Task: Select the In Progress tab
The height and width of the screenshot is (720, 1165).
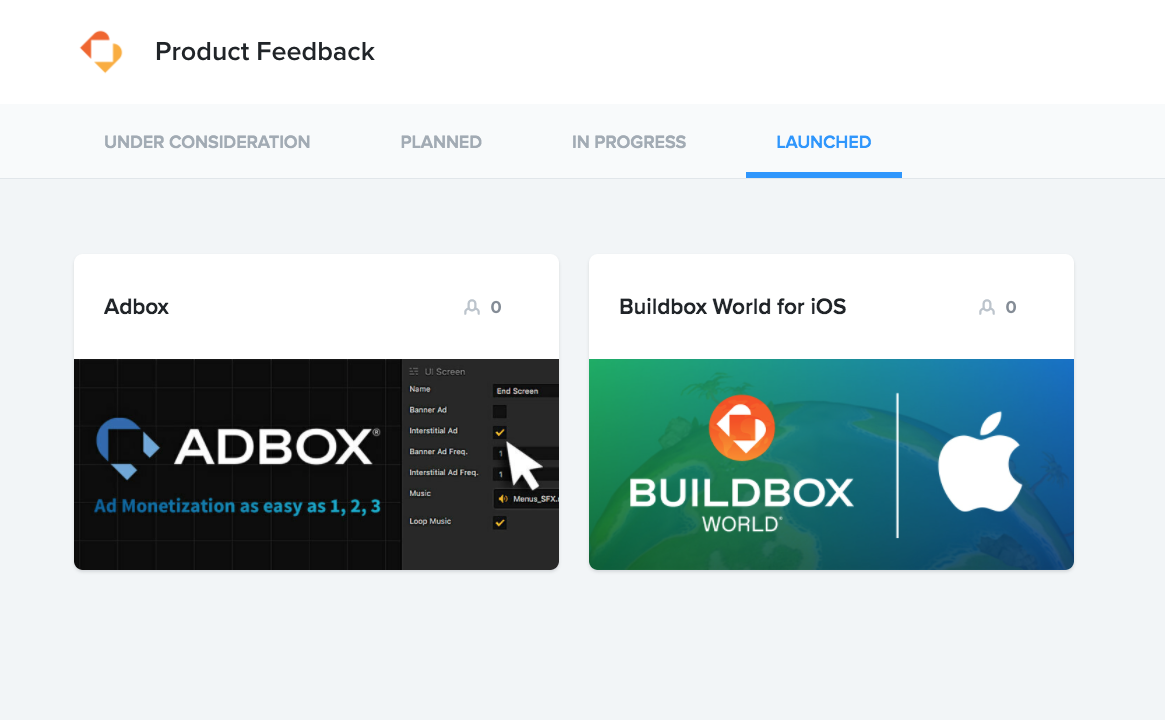Action: pos(629,142)
